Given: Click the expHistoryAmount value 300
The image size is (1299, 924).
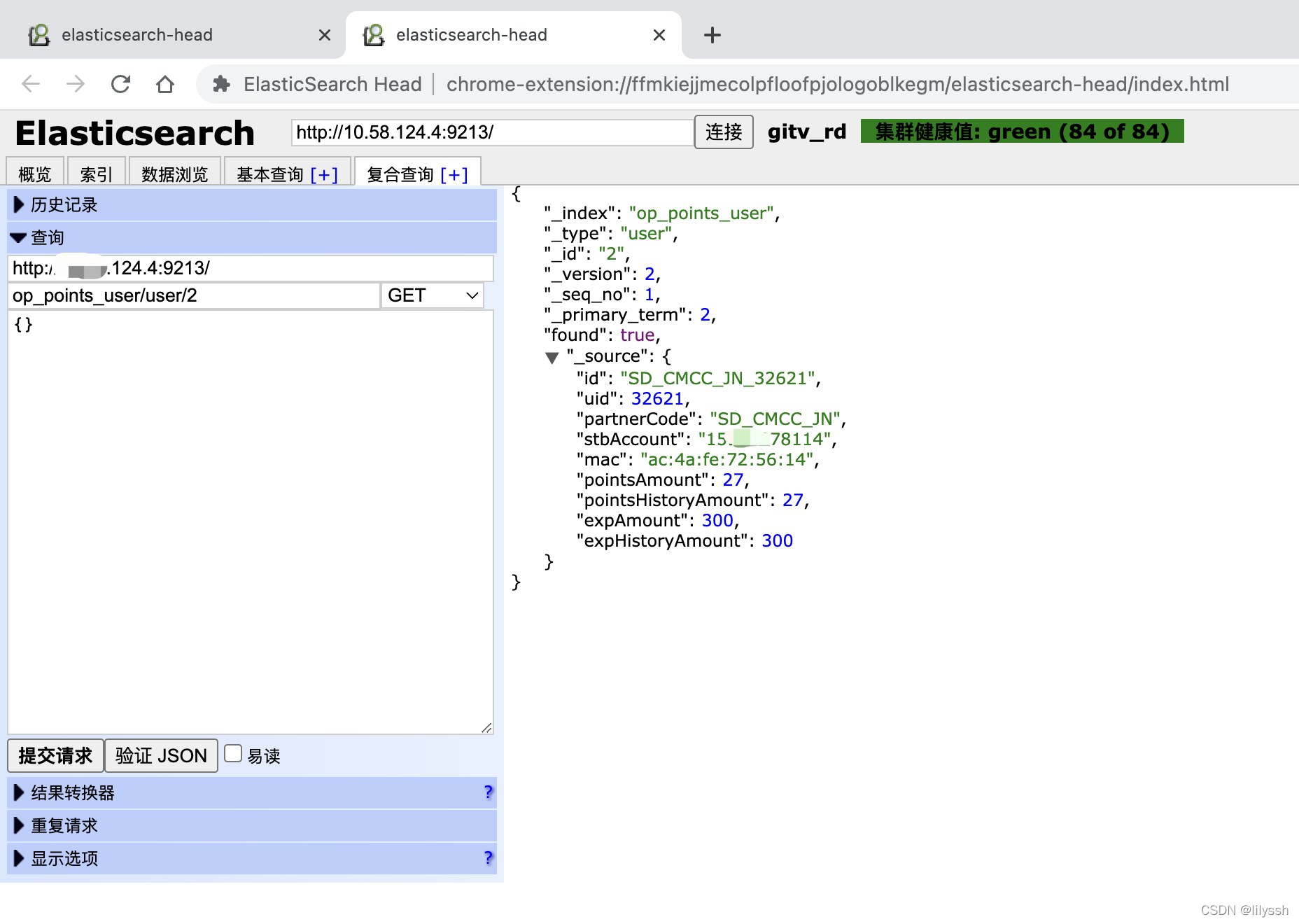Looking at the screenshot, I should (x=777, y=540).
